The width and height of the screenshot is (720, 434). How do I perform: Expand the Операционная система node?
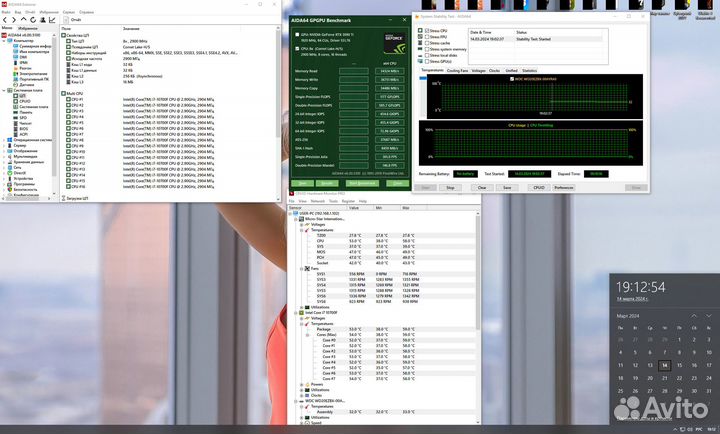(4, 140)
